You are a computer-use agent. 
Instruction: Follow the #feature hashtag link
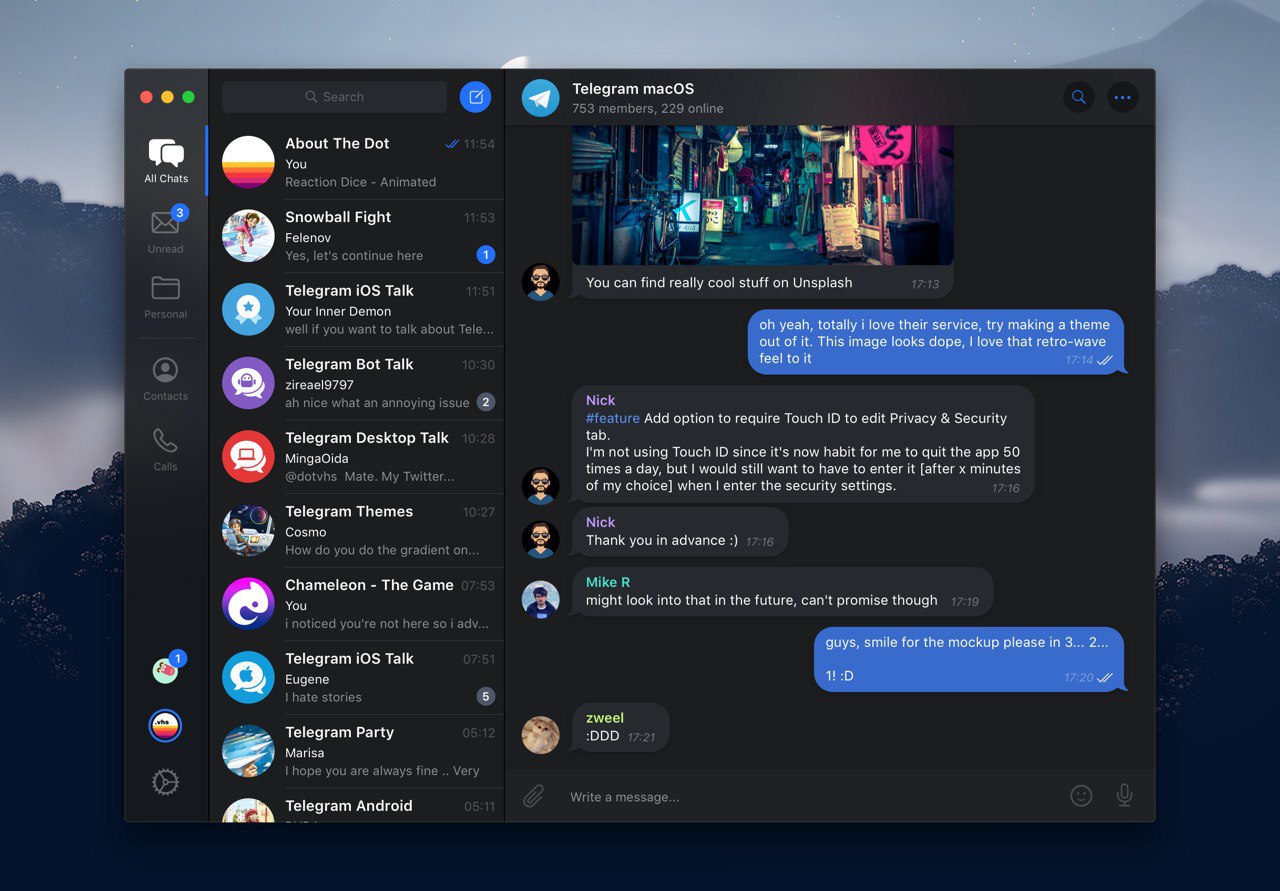(x=613, y=418)
